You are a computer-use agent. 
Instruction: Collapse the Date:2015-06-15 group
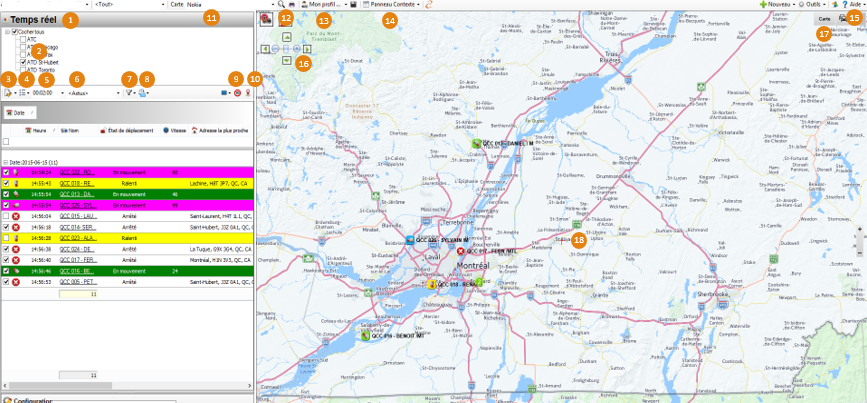pos(4,162)
